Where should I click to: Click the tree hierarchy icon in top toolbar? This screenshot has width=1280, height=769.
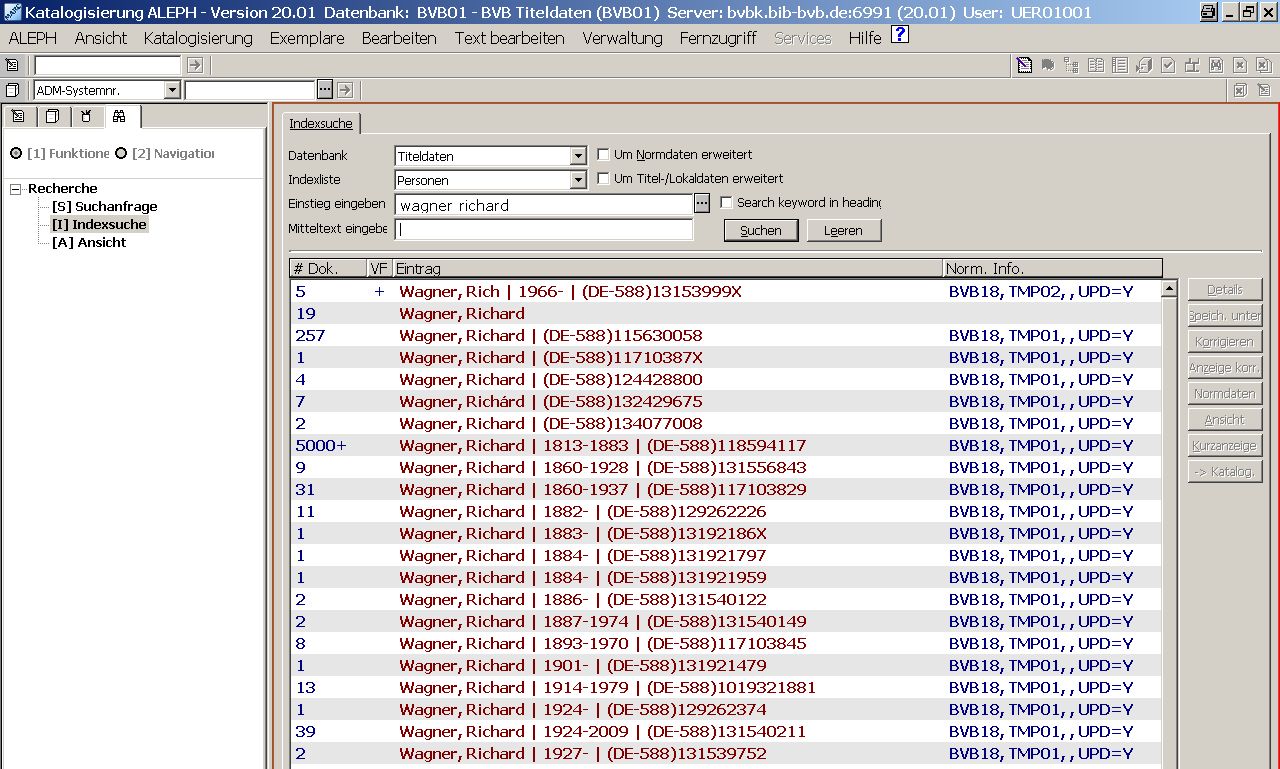point(1072,65)
